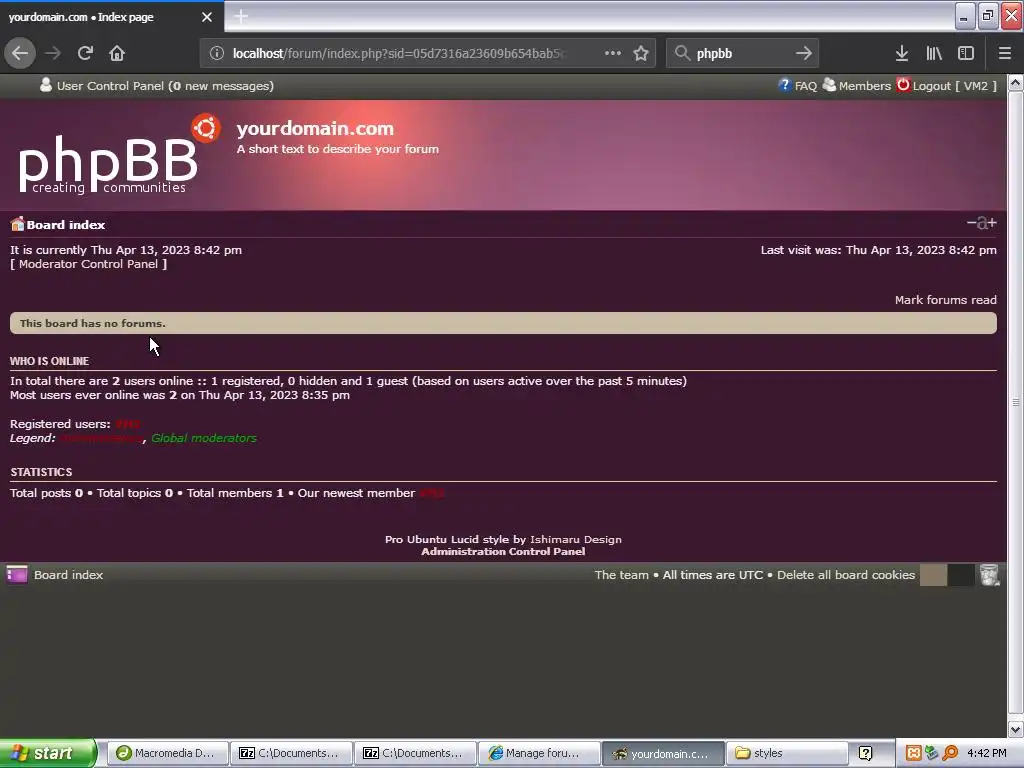Go back using the browser back arrow

click(20, 53)
